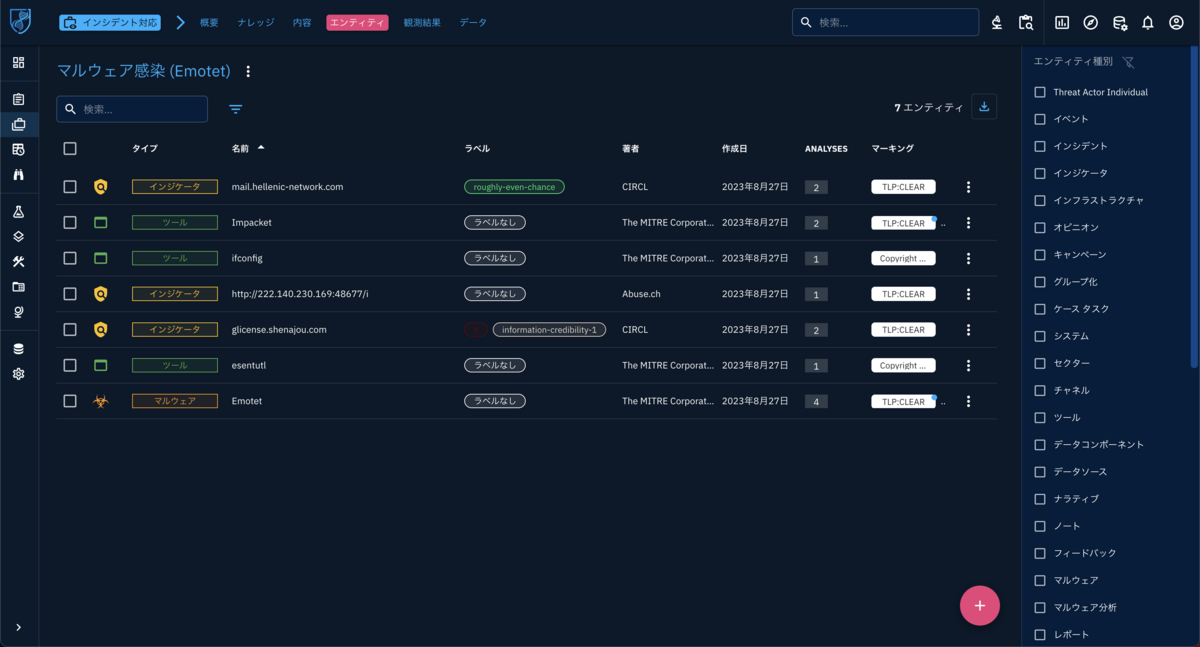Sort by 名前 column header

pos(241,148)
